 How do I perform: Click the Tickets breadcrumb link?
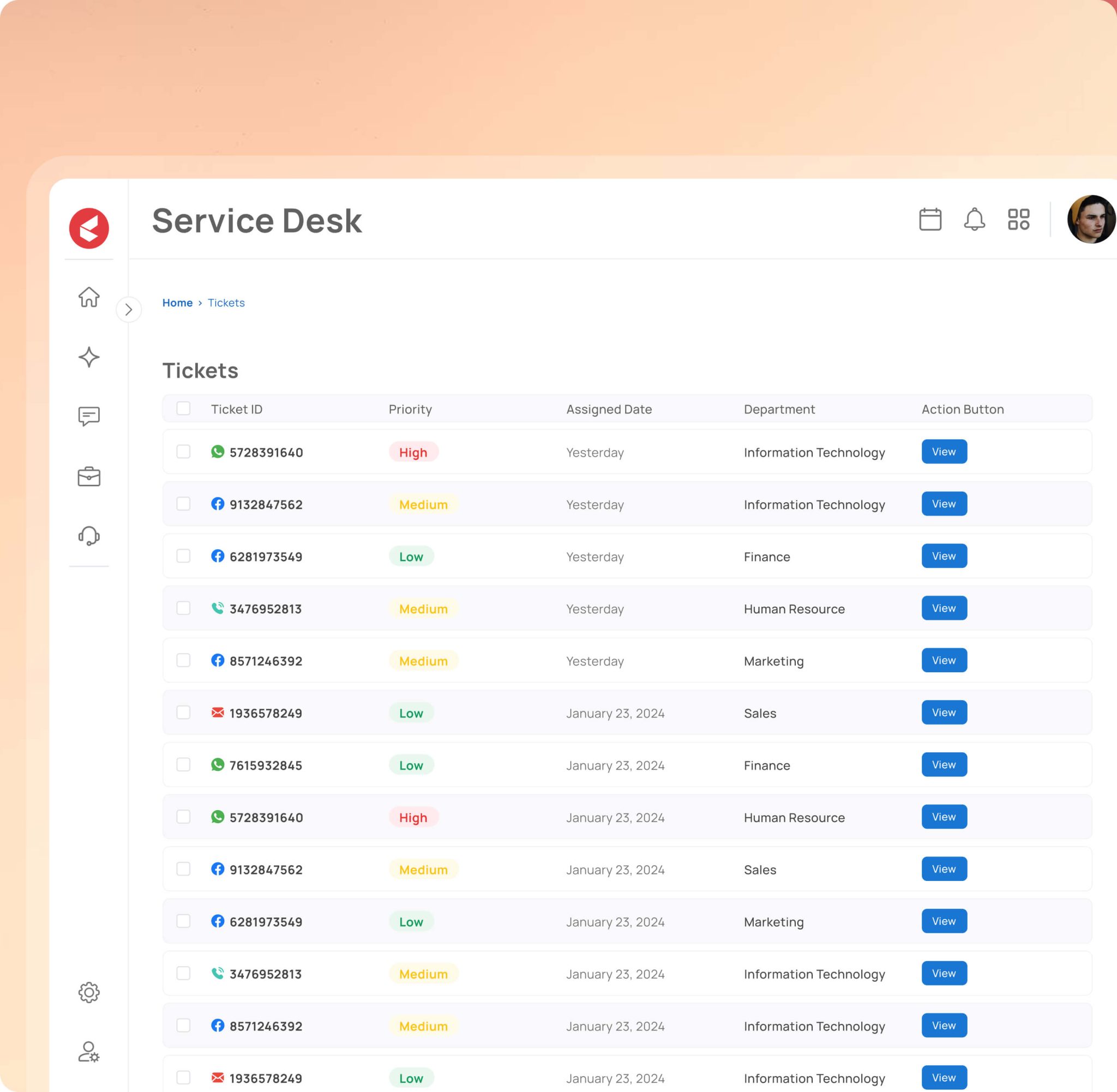226,303
